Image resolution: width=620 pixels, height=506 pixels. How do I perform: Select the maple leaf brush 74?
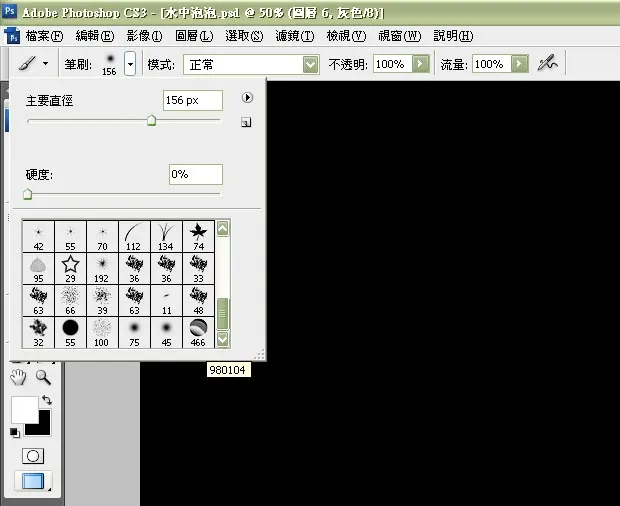[198, 236]
